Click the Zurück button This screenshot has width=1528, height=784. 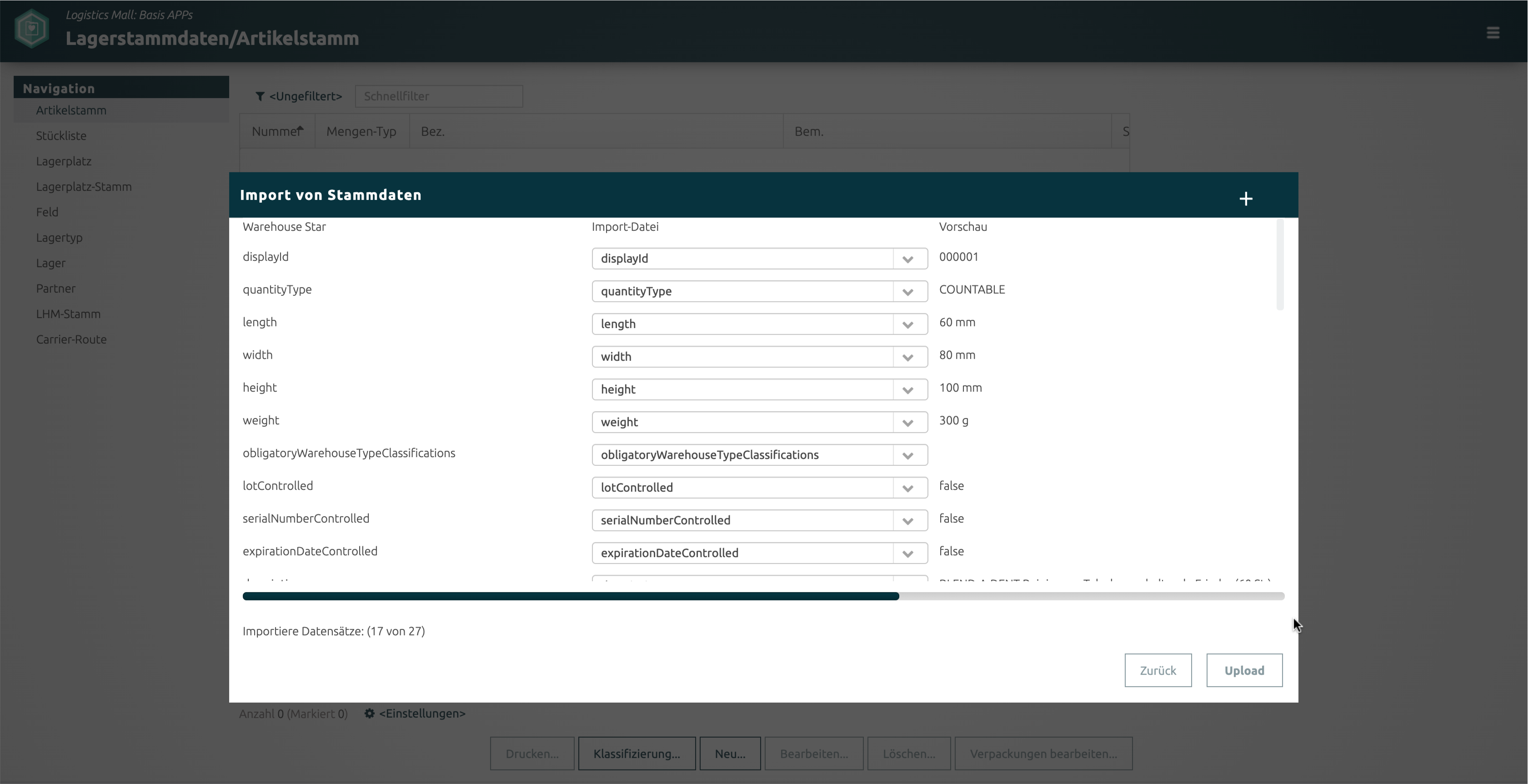pos(1157,670)
